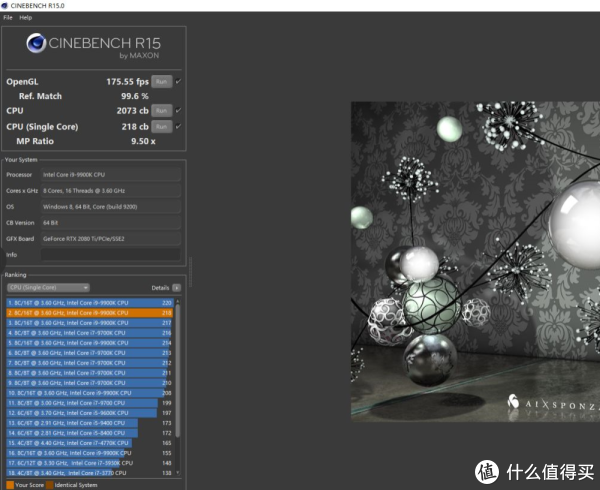The height and width of the screenshot is (490, 600).
Task: Toggle the CPU test checkbox
Action: point(178,110)
